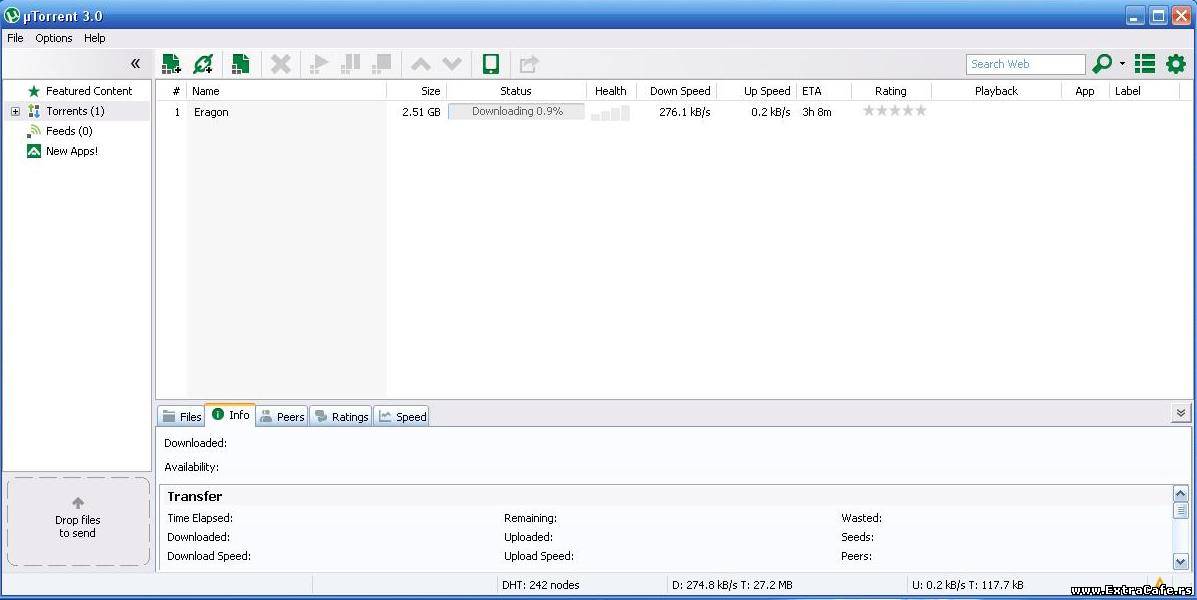Sort by the Up Speed column
The width and height of the screenshot is (1197, 600).
757,91
